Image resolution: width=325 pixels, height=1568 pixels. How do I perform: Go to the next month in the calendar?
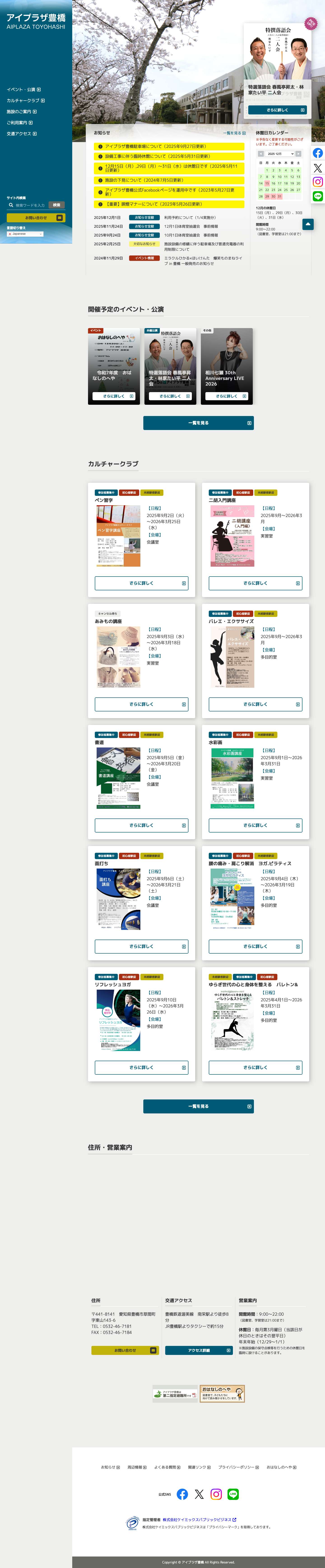(x=298, y=154)
